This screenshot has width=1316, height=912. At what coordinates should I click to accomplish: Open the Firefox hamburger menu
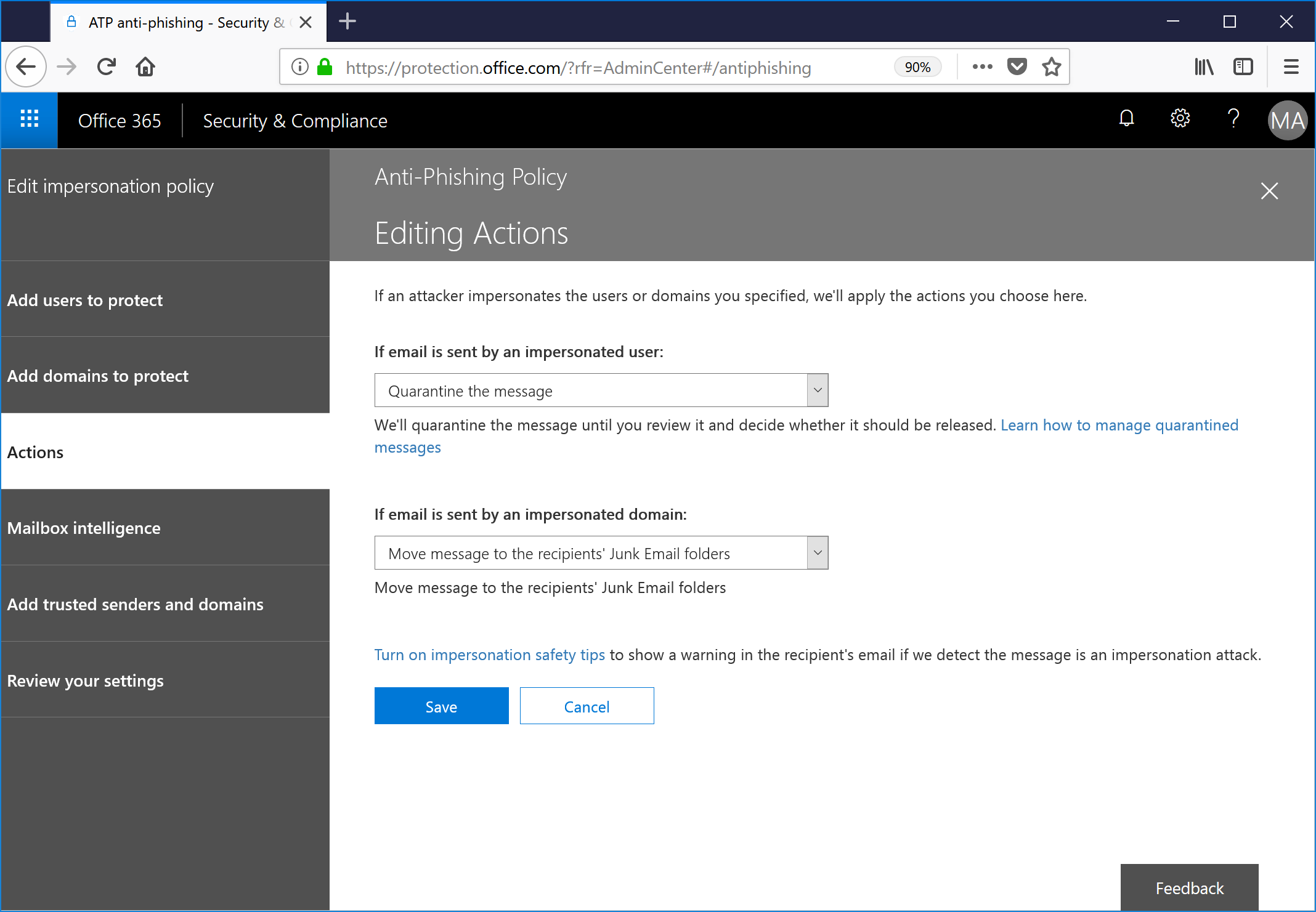(1291, 67)
